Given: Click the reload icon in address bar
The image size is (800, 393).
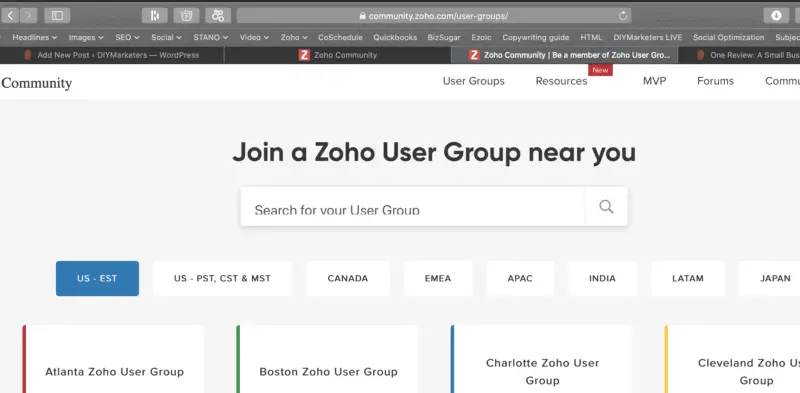Looking at the screenshot, I should coord(622,16).
